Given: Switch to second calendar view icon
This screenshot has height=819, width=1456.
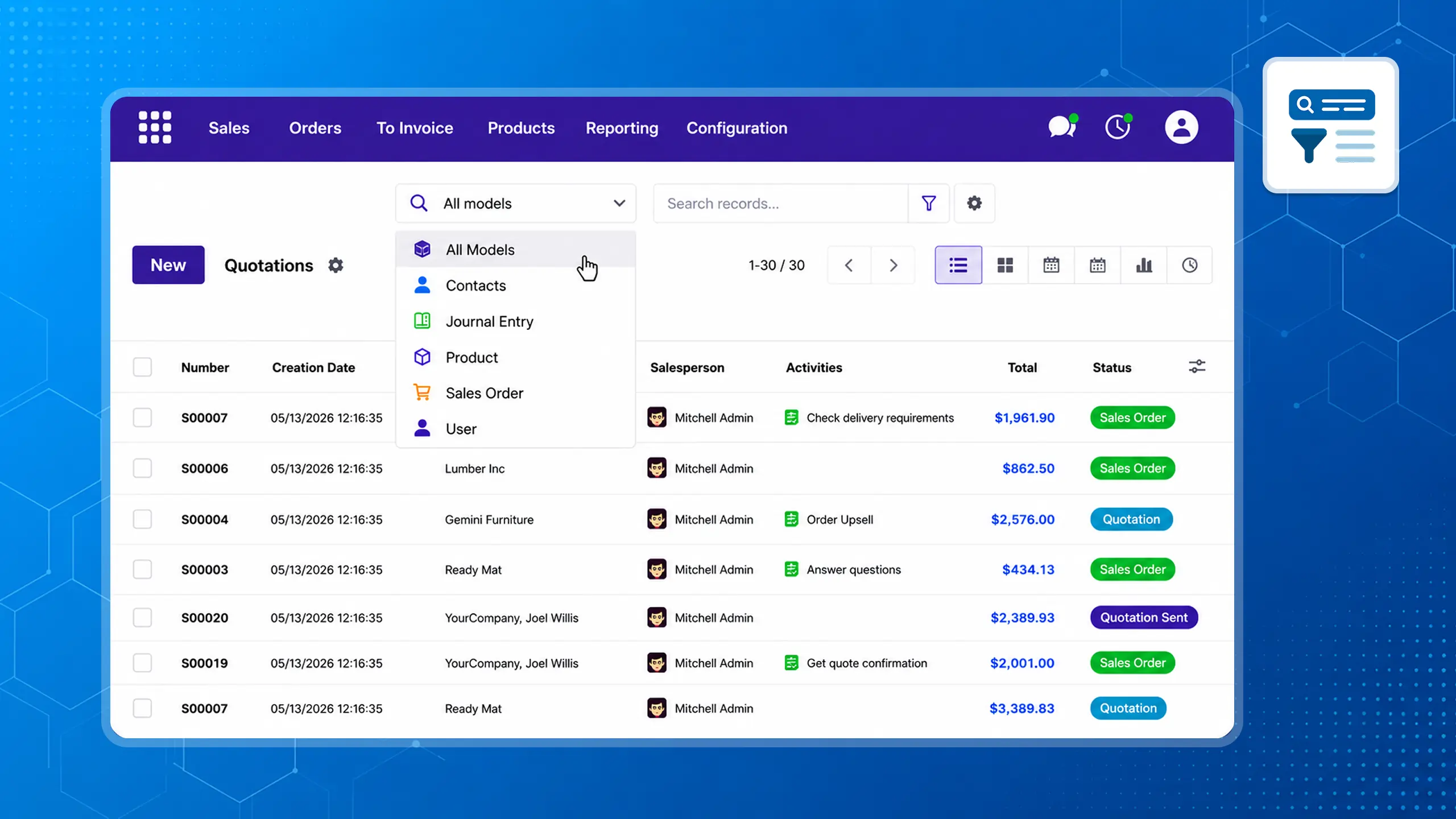Looking at the screenshot, I should 1098,265.
